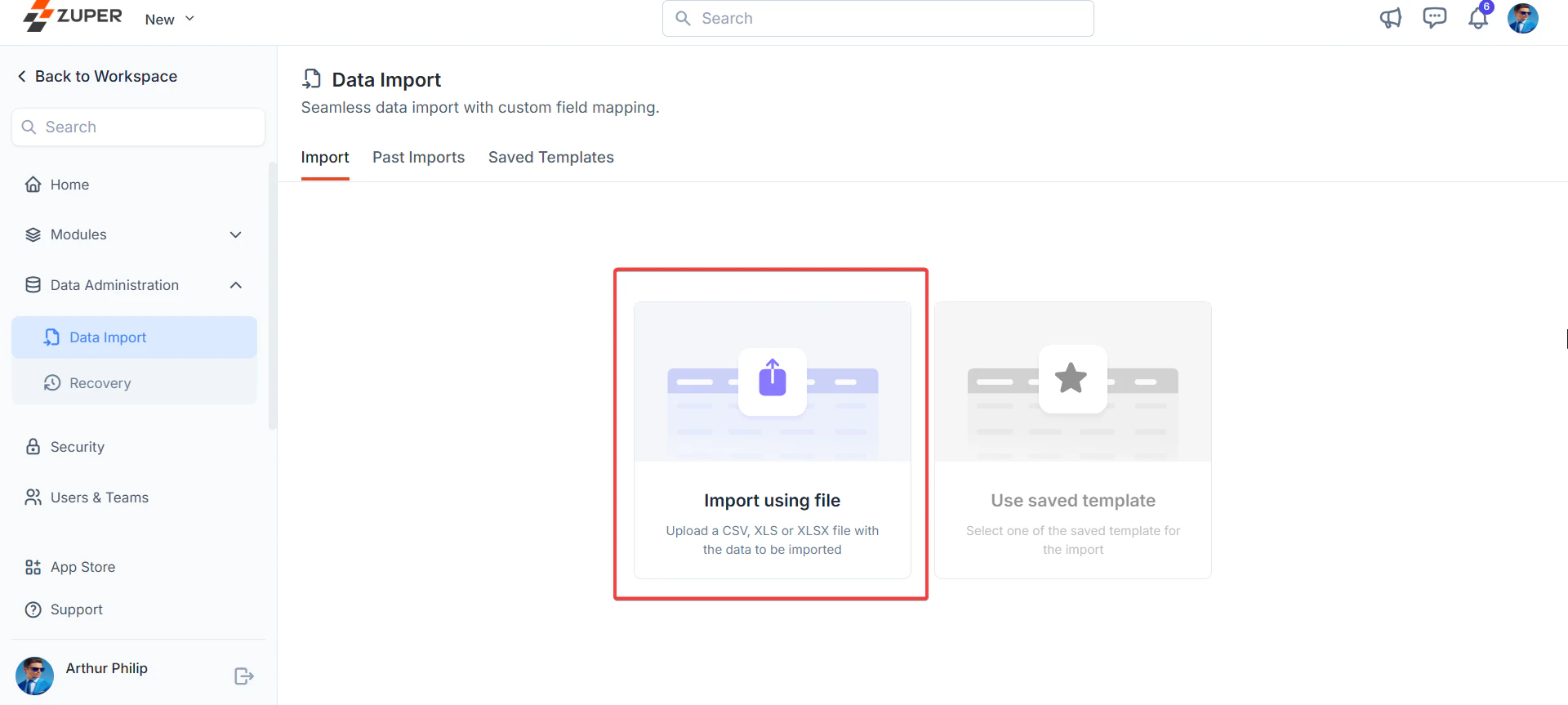Open the App Store
Image resolution: width=1568 pixels, height=705 pixels.
[x=135, y=567]
